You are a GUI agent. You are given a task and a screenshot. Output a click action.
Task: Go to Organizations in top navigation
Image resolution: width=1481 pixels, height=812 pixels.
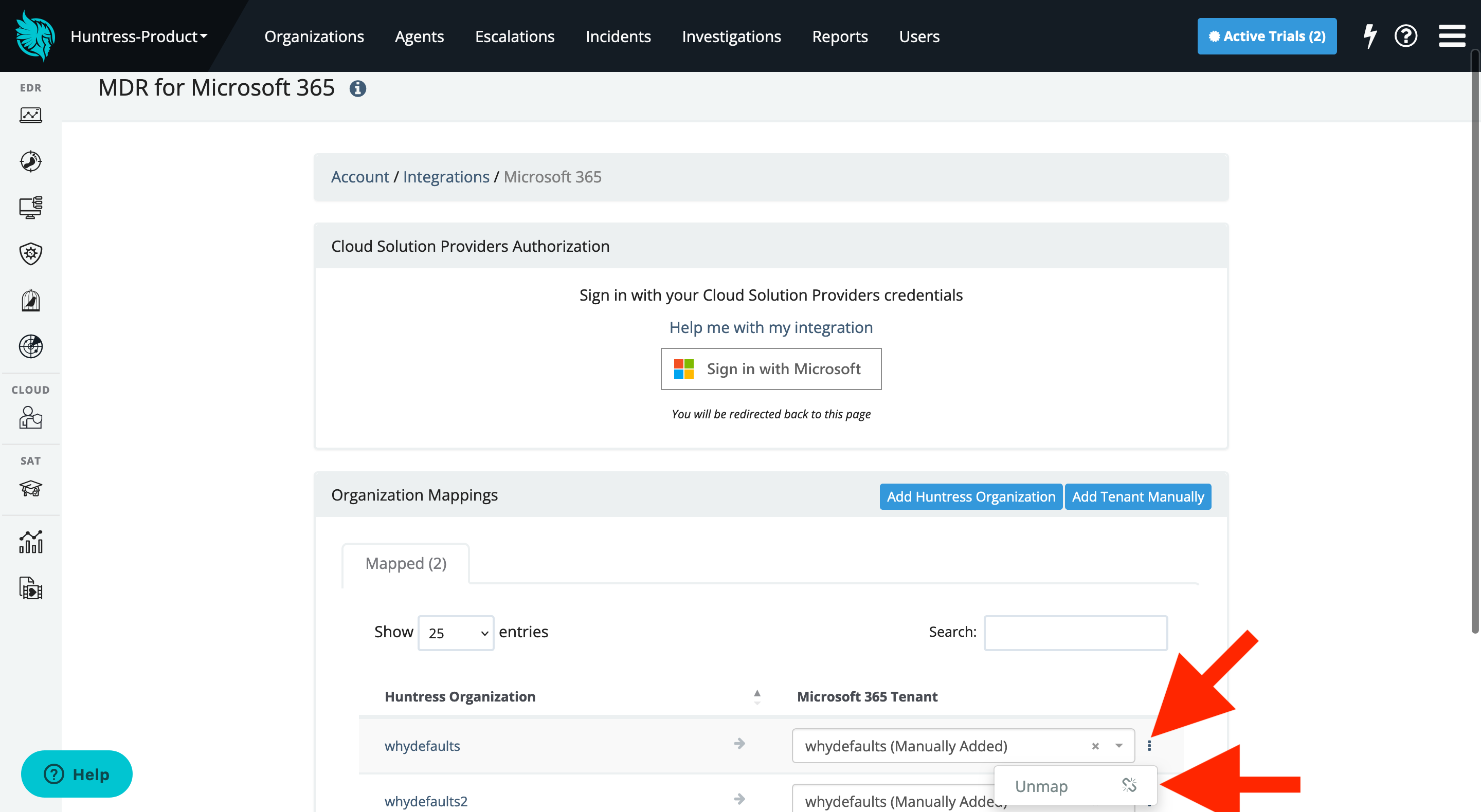point(314,36)
